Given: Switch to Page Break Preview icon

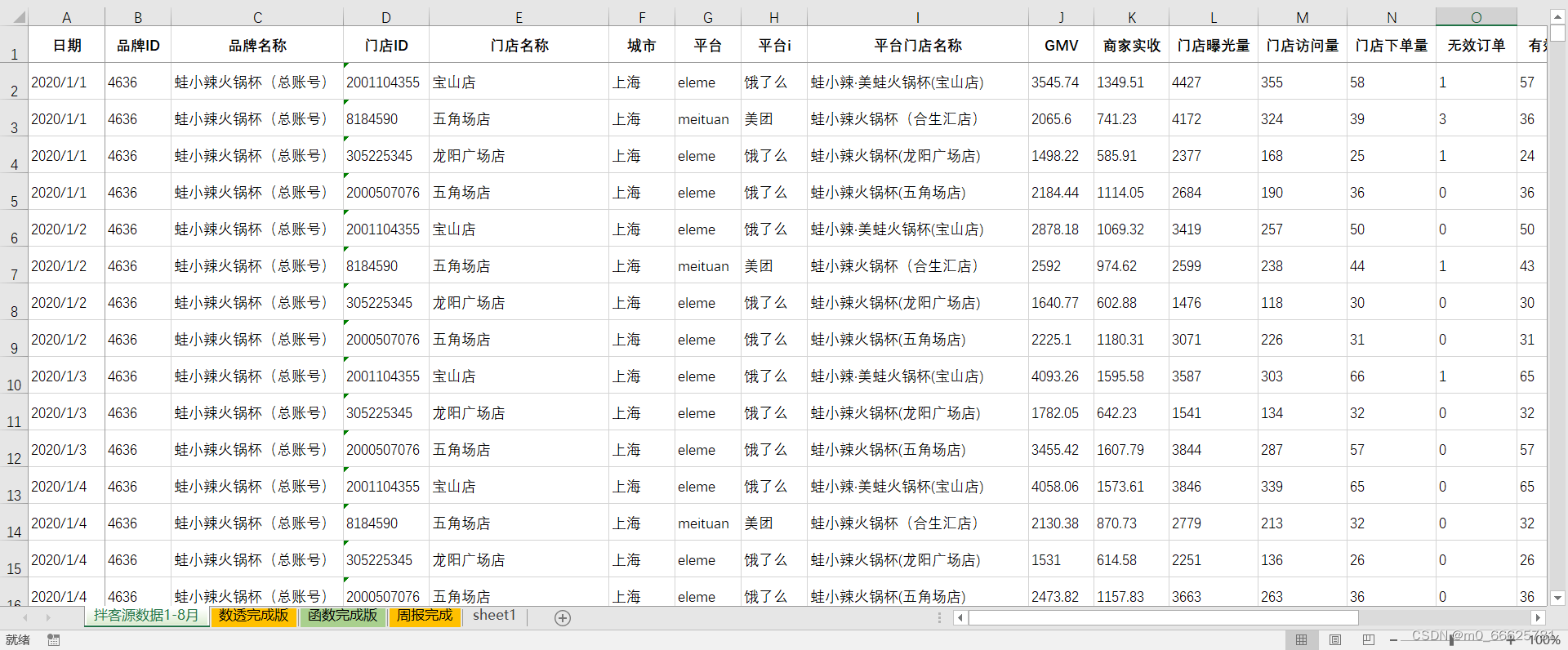Looking at the screenshot, I should click(1369, 640).
